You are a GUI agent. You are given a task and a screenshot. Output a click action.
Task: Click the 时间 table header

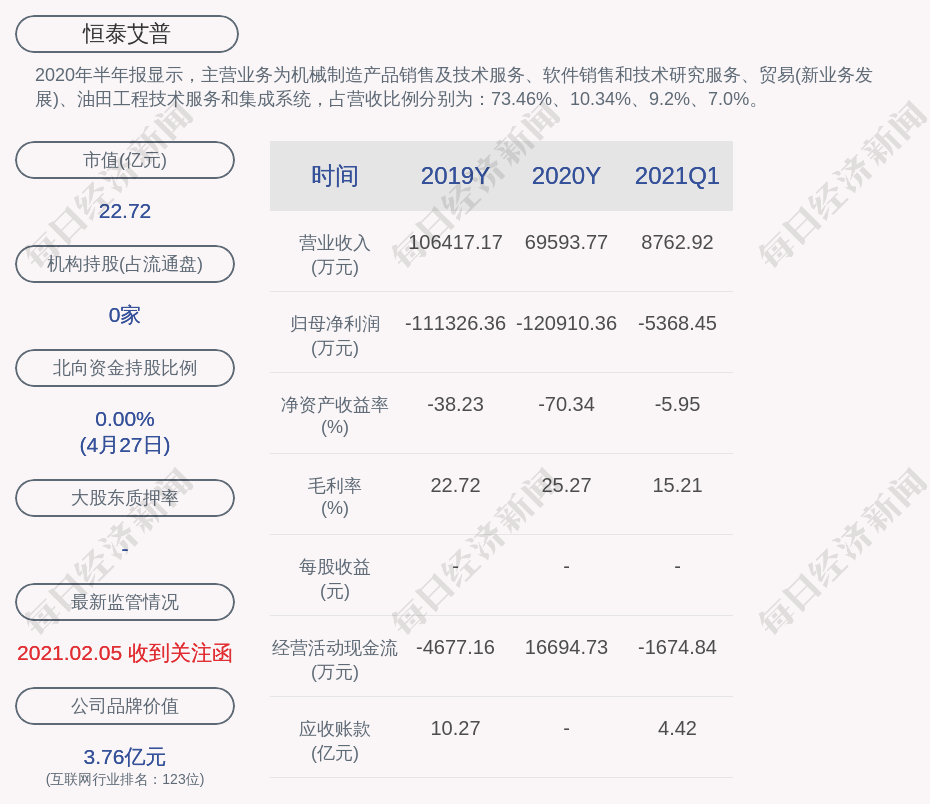click(334, 176)
